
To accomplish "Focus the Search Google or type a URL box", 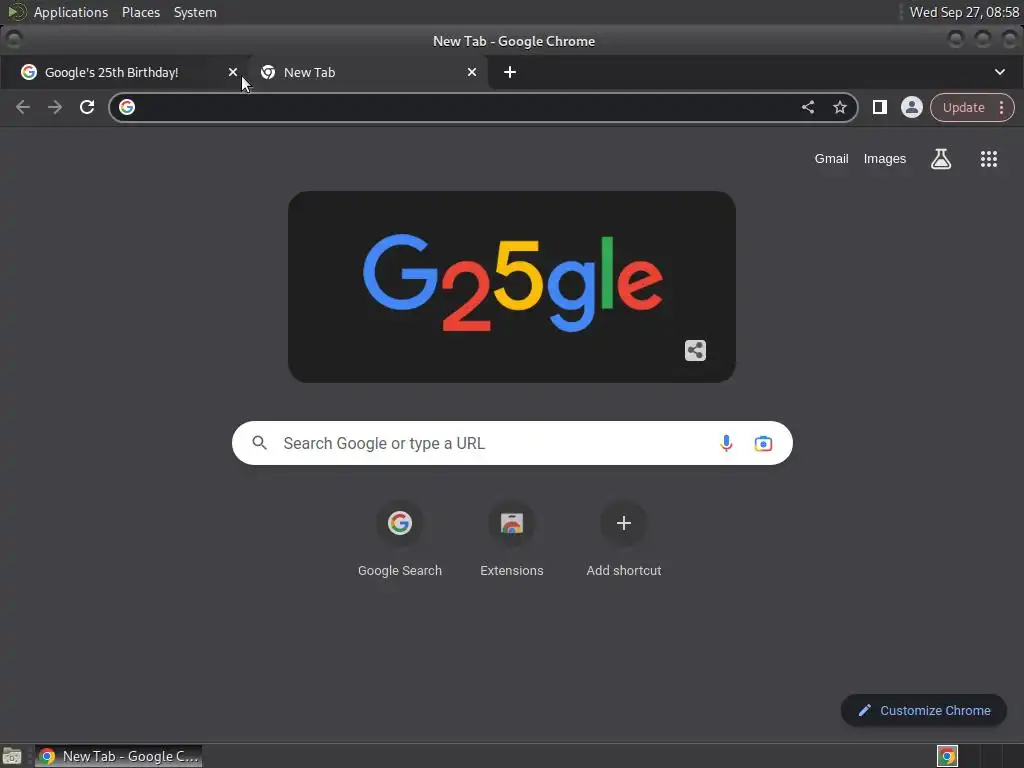I will [512, 443].
